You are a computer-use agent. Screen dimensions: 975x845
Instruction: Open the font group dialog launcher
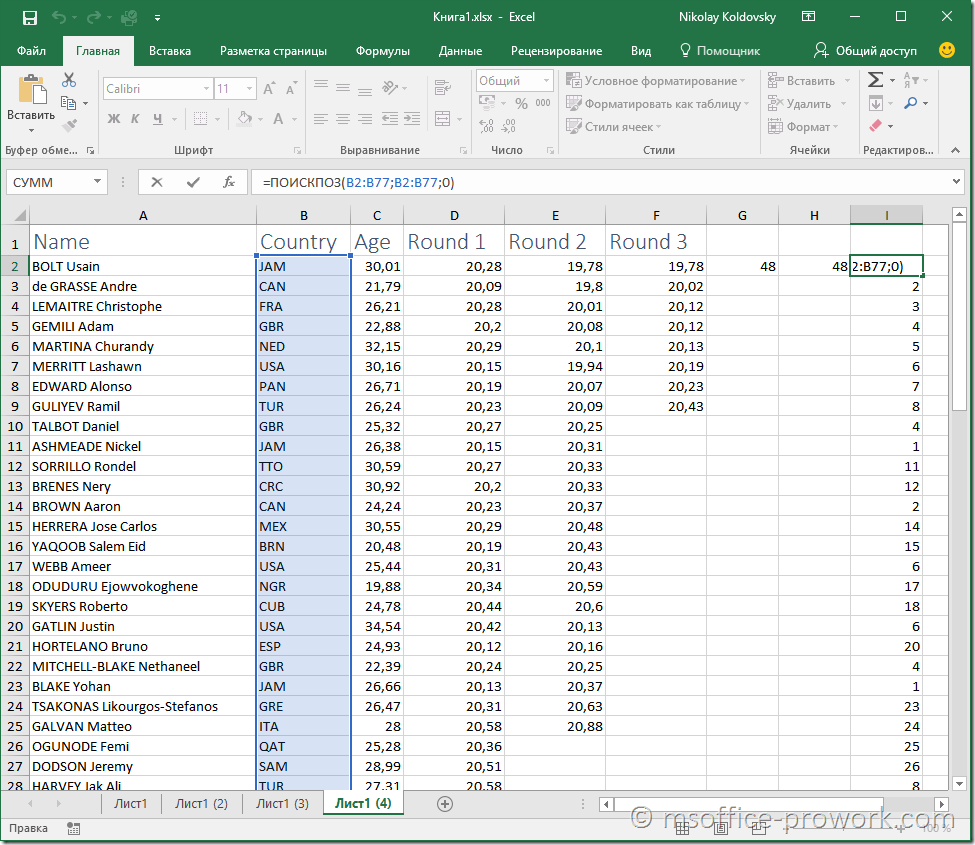point(297,150)
